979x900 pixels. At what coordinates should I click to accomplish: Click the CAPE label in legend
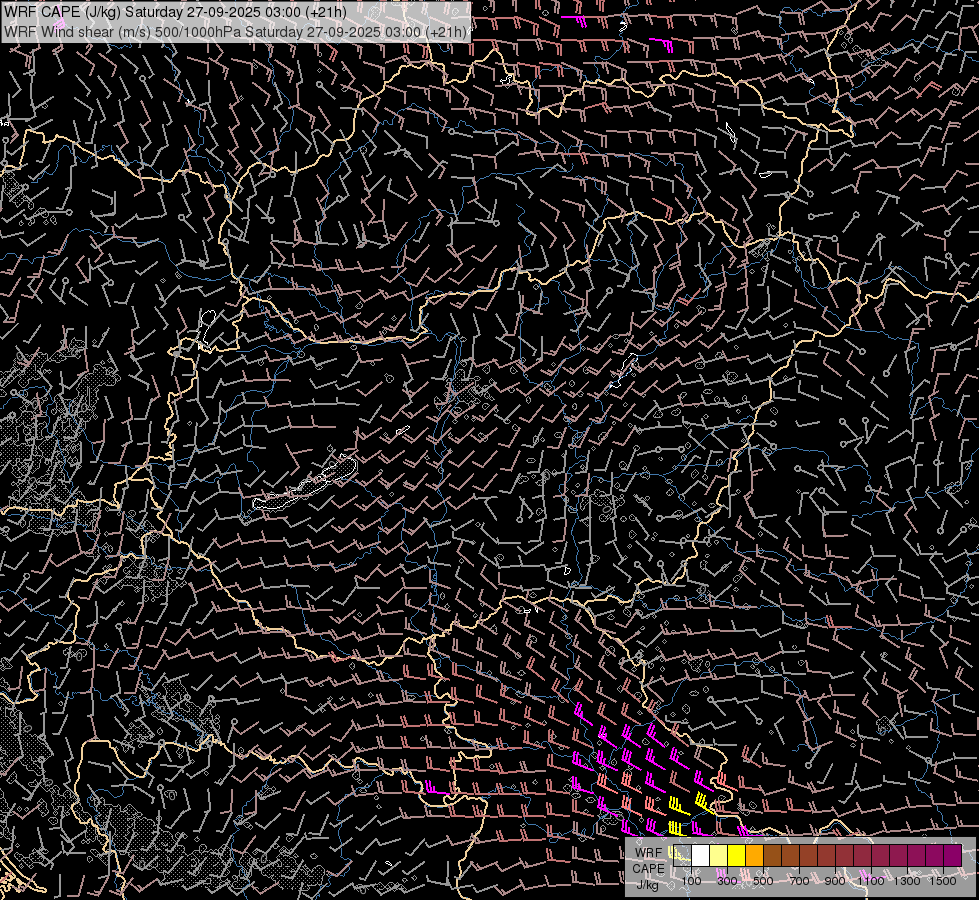(x=648, y=868)
